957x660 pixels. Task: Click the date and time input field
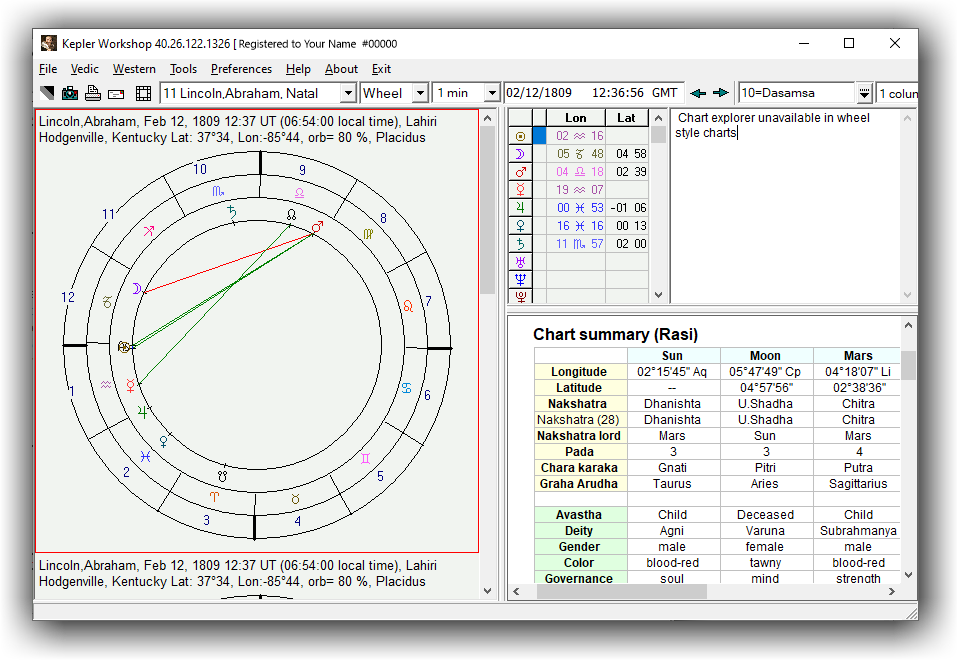coord(593,93)
